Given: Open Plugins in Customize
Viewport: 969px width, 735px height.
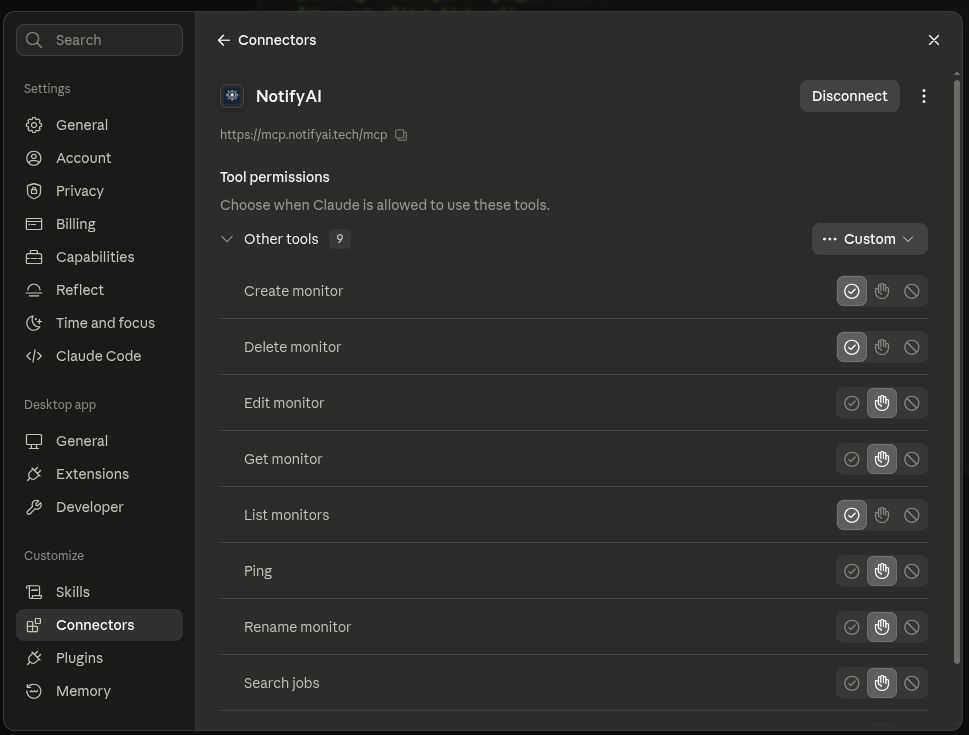Looking at the screenshot, I should (99, 658).
